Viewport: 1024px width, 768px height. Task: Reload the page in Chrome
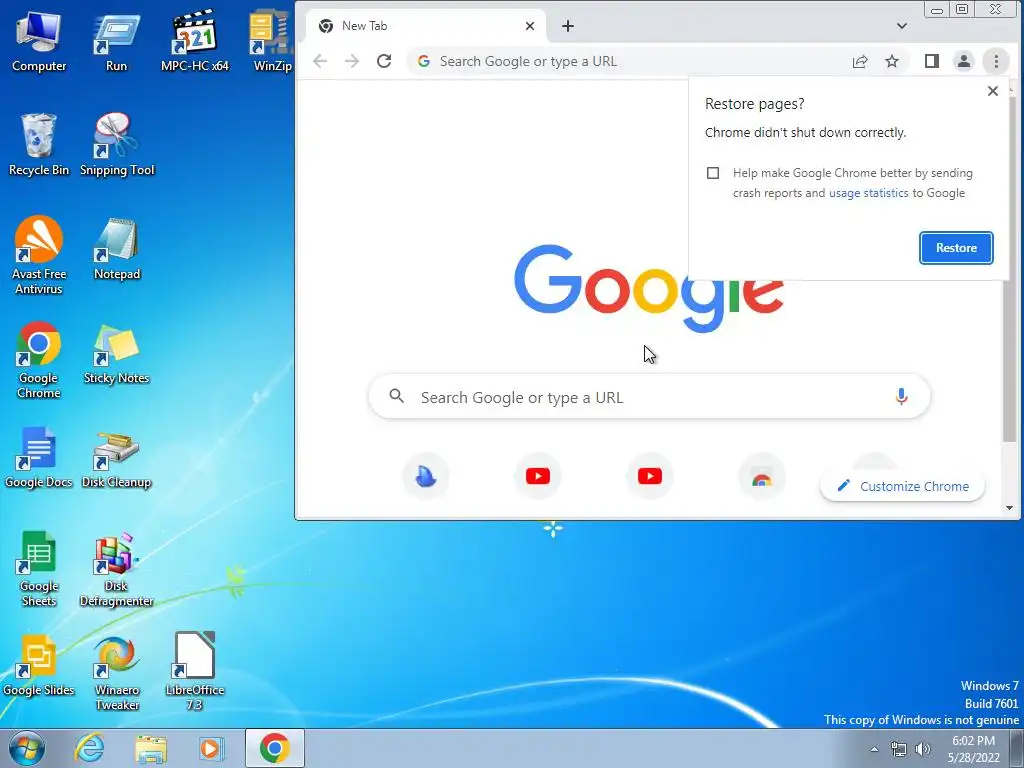click(384, 61)
